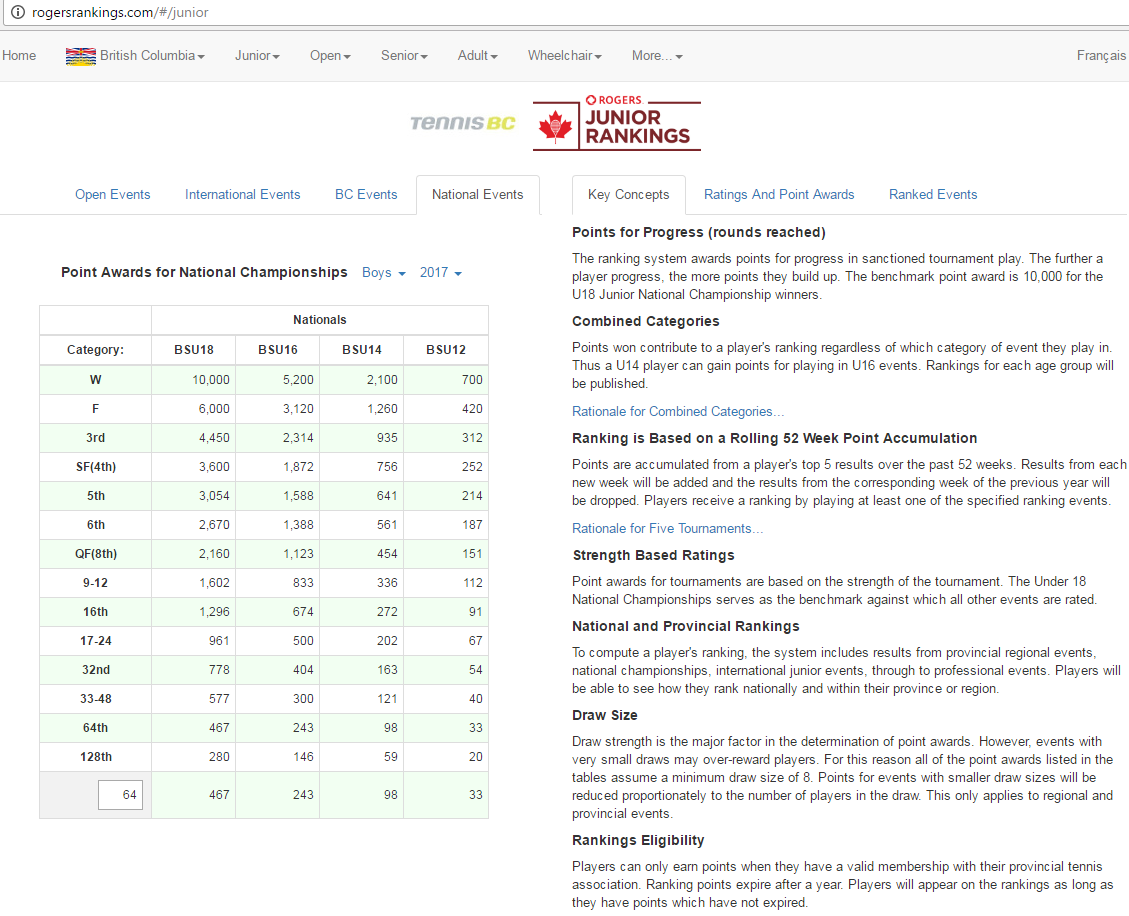
Task: Select the Key Concepts tab
Action: [629, 194]
